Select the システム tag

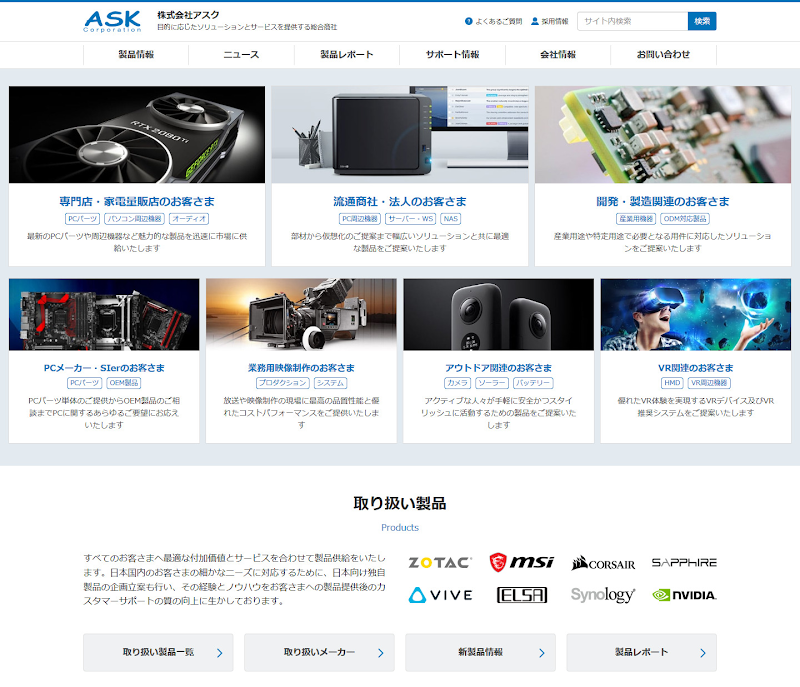(x=330, y=383)
